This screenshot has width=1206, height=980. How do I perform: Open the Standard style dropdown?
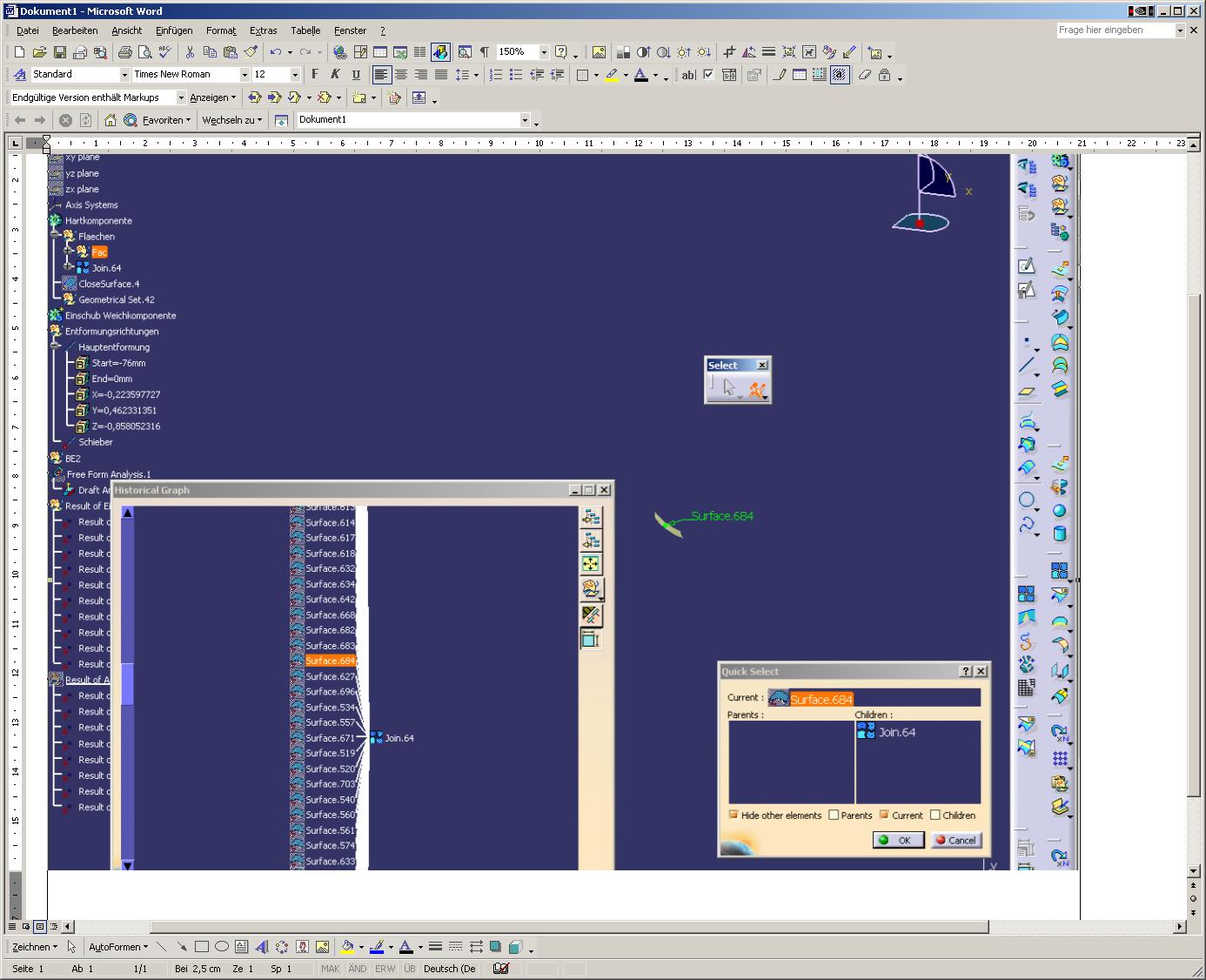click(124, 75)
